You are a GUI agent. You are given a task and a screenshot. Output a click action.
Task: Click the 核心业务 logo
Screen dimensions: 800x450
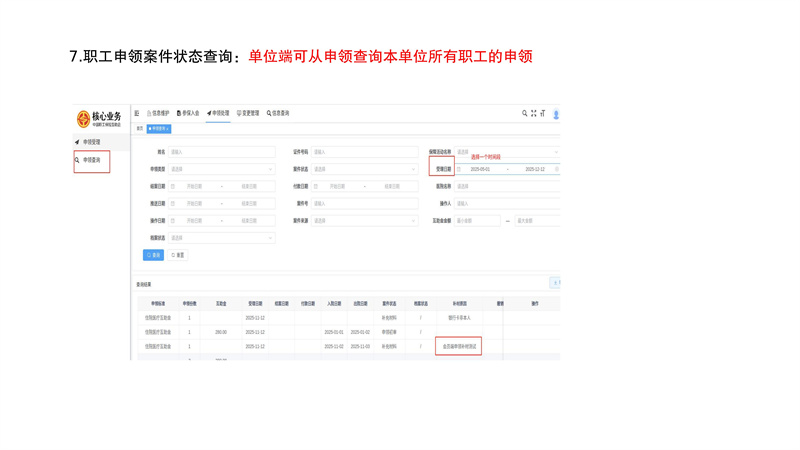click(x=98, y=119)
